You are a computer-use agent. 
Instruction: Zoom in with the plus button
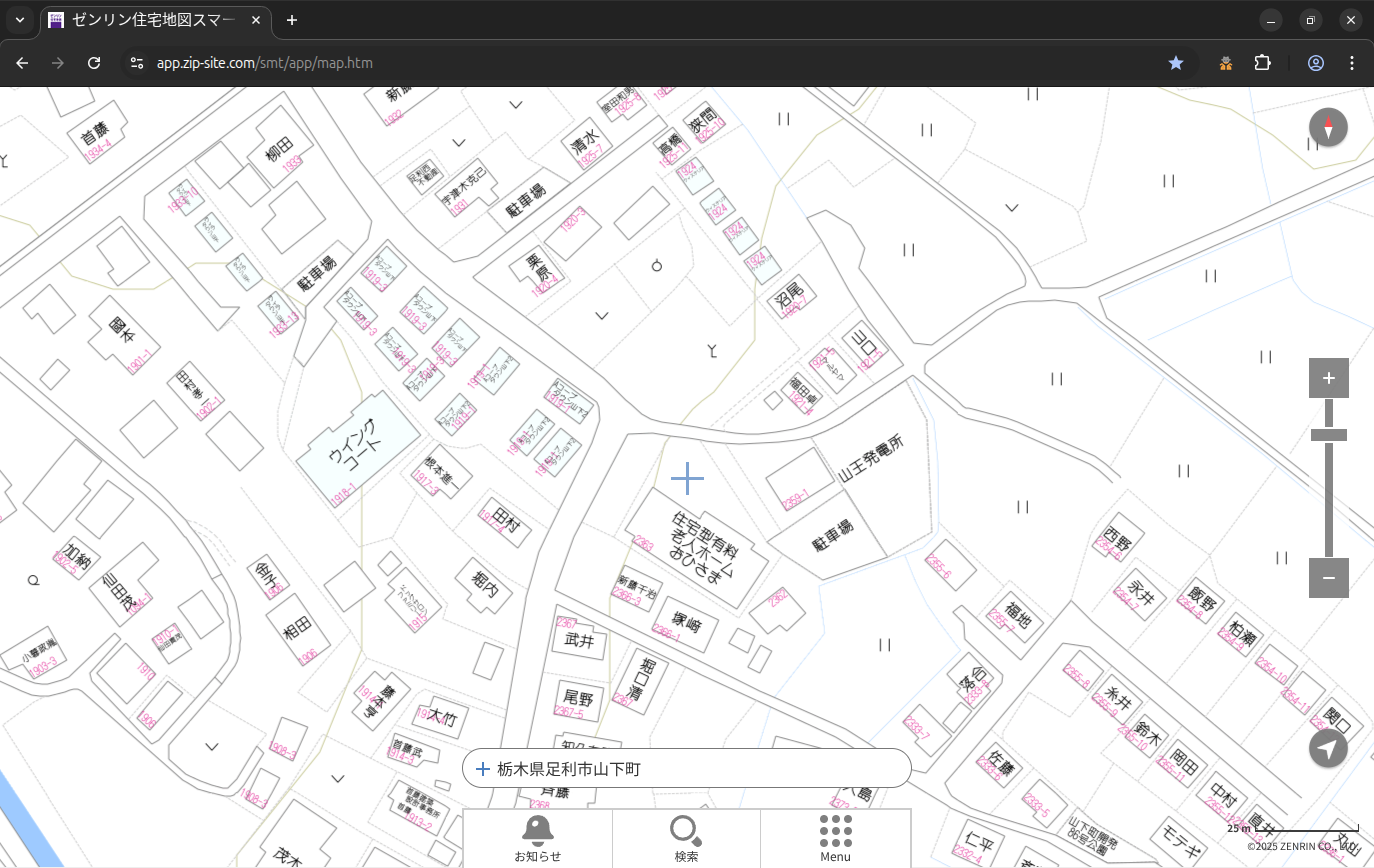1328,378
